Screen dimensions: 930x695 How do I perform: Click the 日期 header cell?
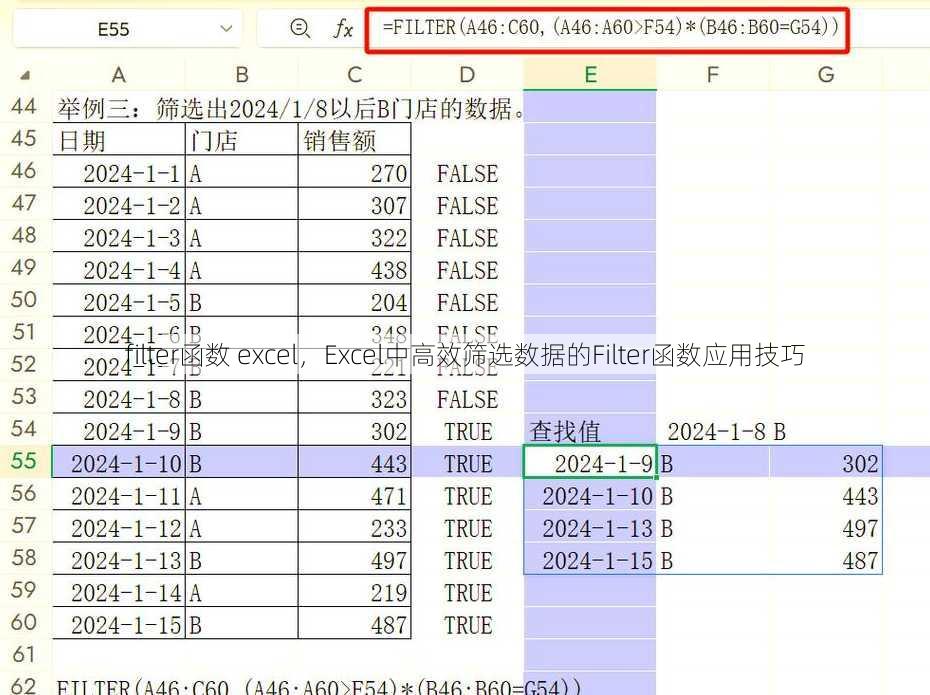click(x=119, y=140)
